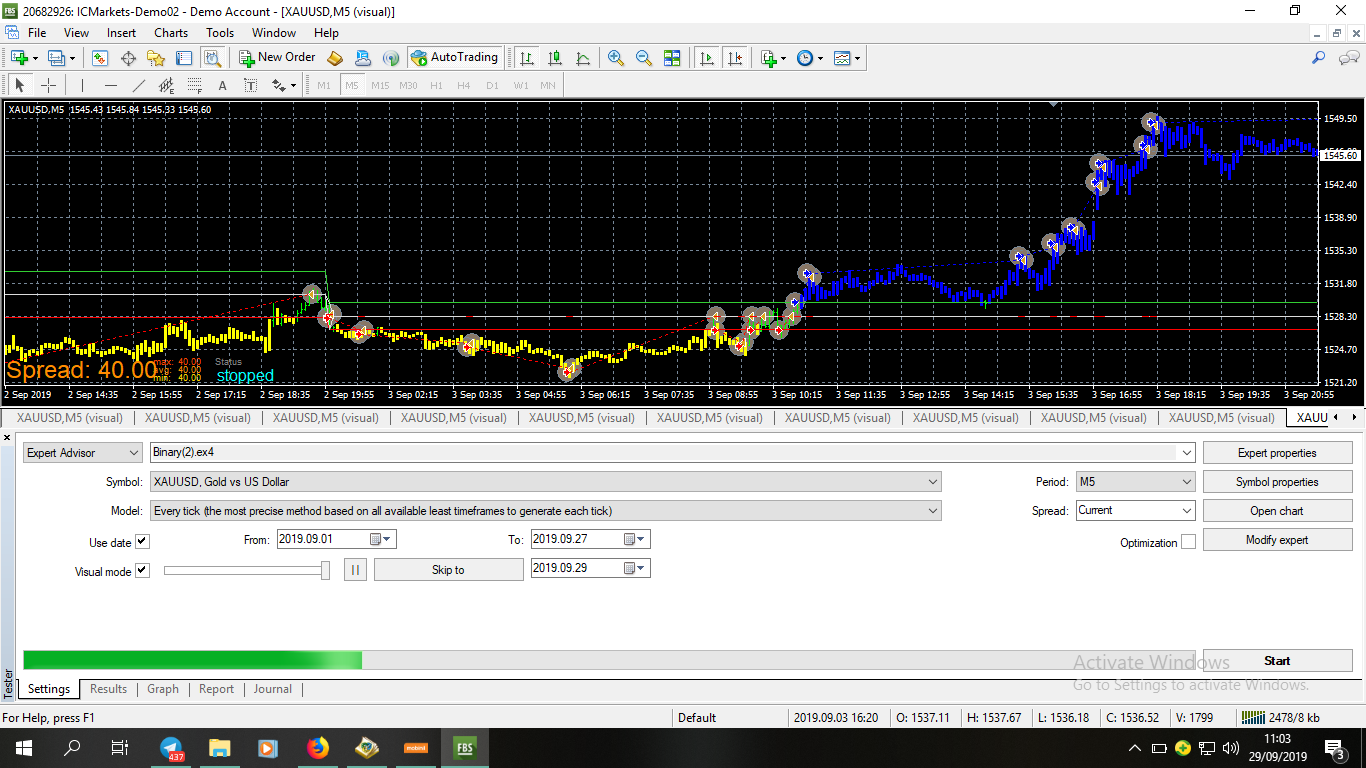Viewport: 1366px width, 768px height.
Task: Select the M30 timeframe button
Action: [408, 85]
